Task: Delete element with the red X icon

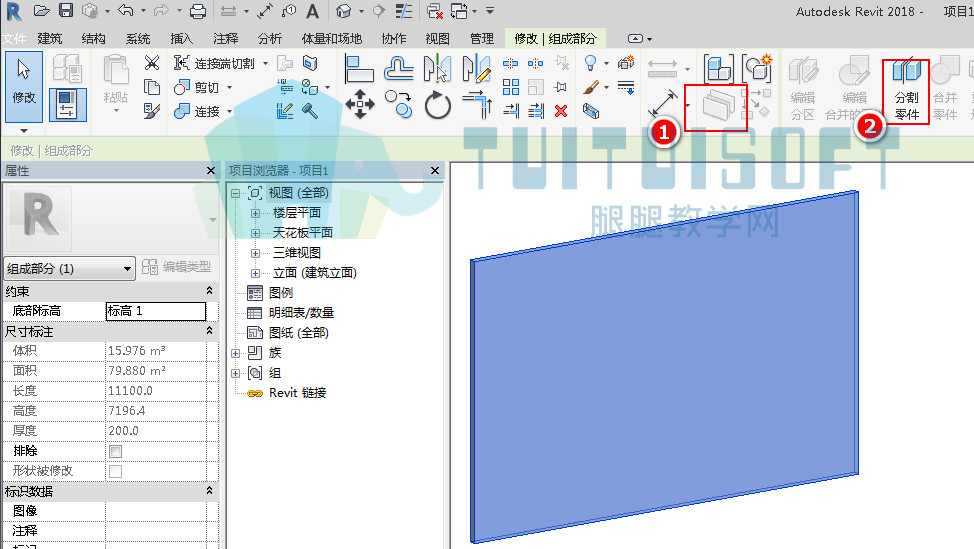Action: click(x=561, y=111)
